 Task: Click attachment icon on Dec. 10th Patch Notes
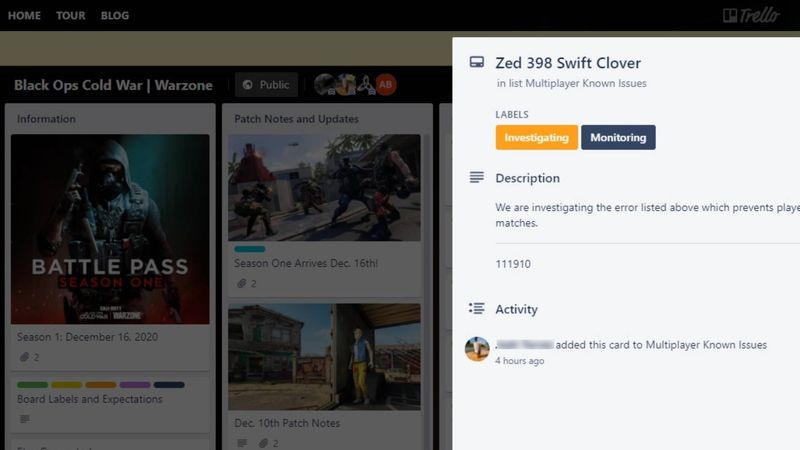(263, 443)
